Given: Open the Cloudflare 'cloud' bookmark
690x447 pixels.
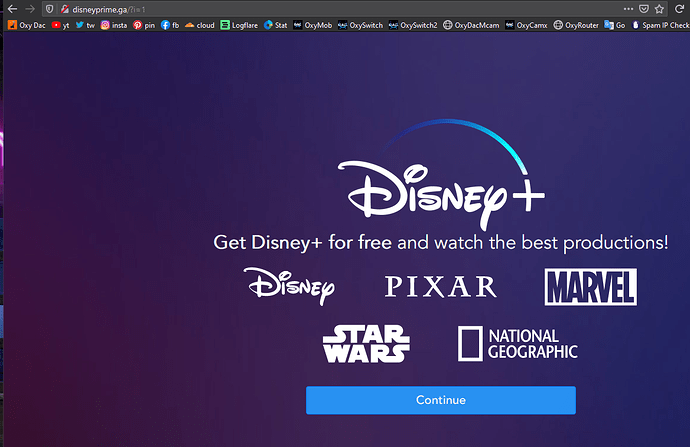Looking at the screenshot, I should [200, 25].
